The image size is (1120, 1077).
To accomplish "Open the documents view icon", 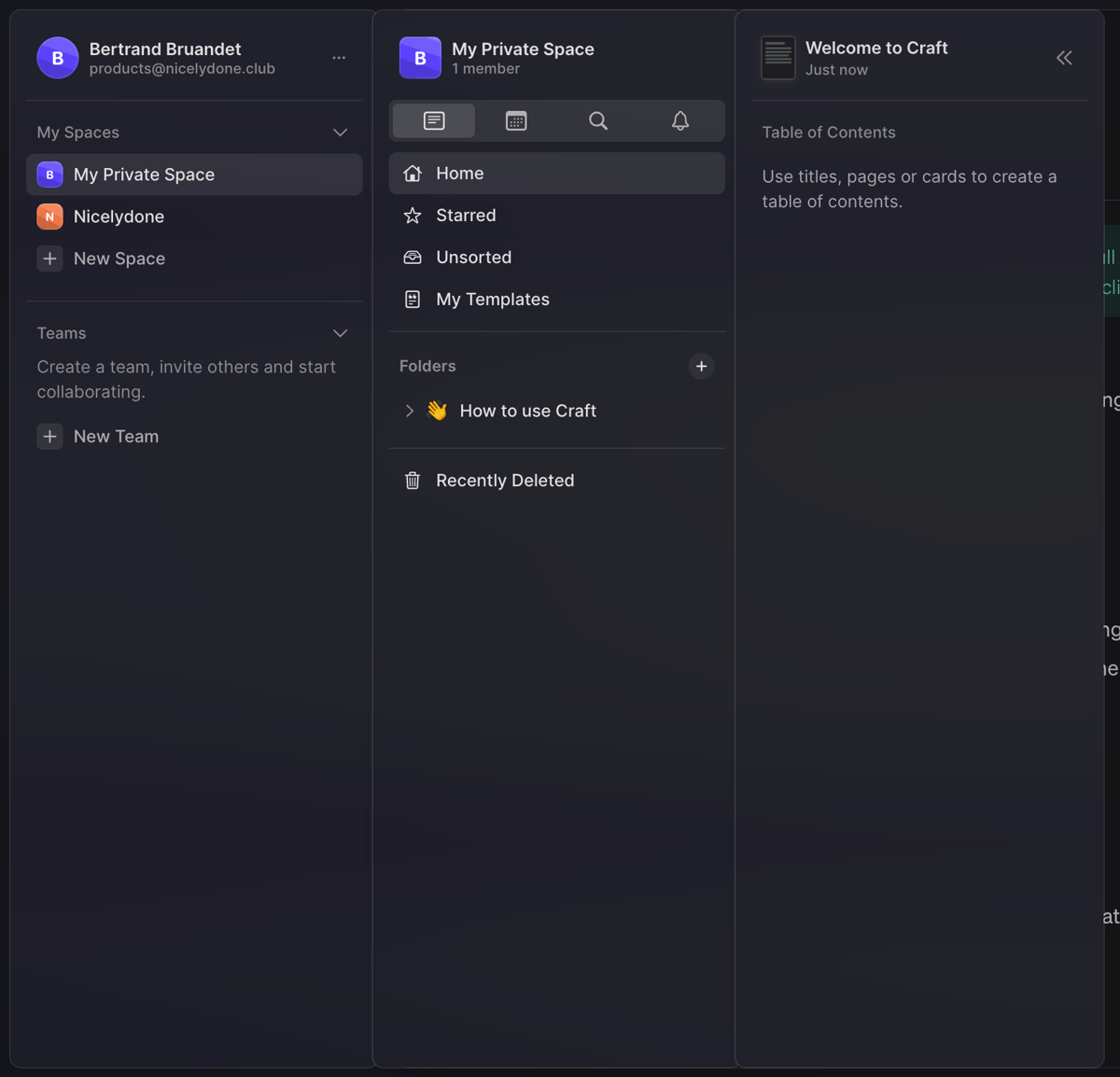I will [x=433, y=120].
